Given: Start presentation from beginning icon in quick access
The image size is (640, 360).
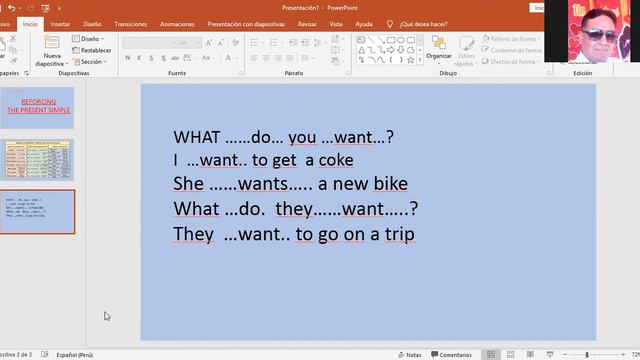Looking at the screenshot, I should [45, 8].
